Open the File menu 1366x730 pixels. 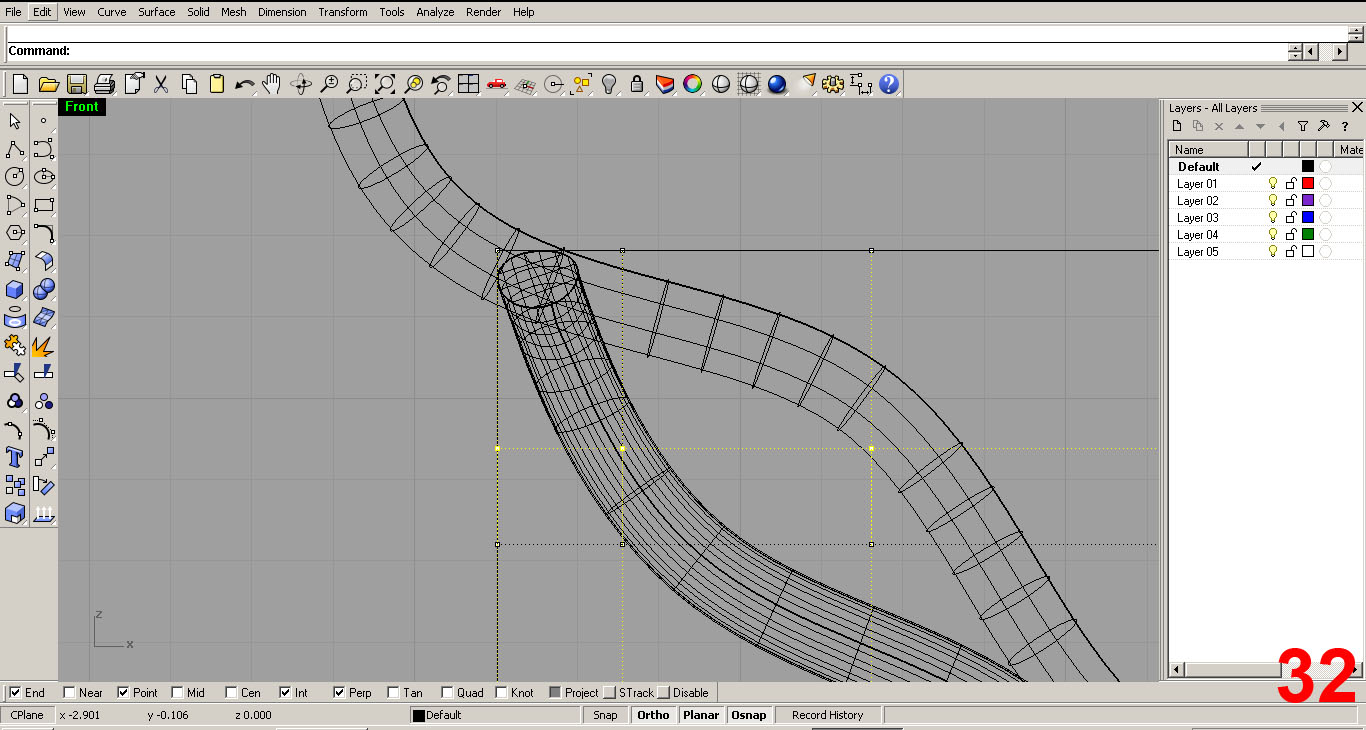pyautogui.click(x=13, y=12)
